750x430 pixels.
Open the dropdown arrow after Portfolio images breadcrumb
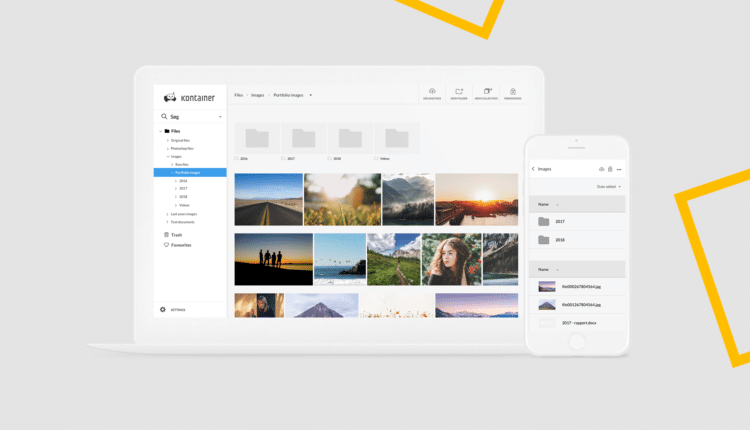pyautogui.click(x=311, y=95)
